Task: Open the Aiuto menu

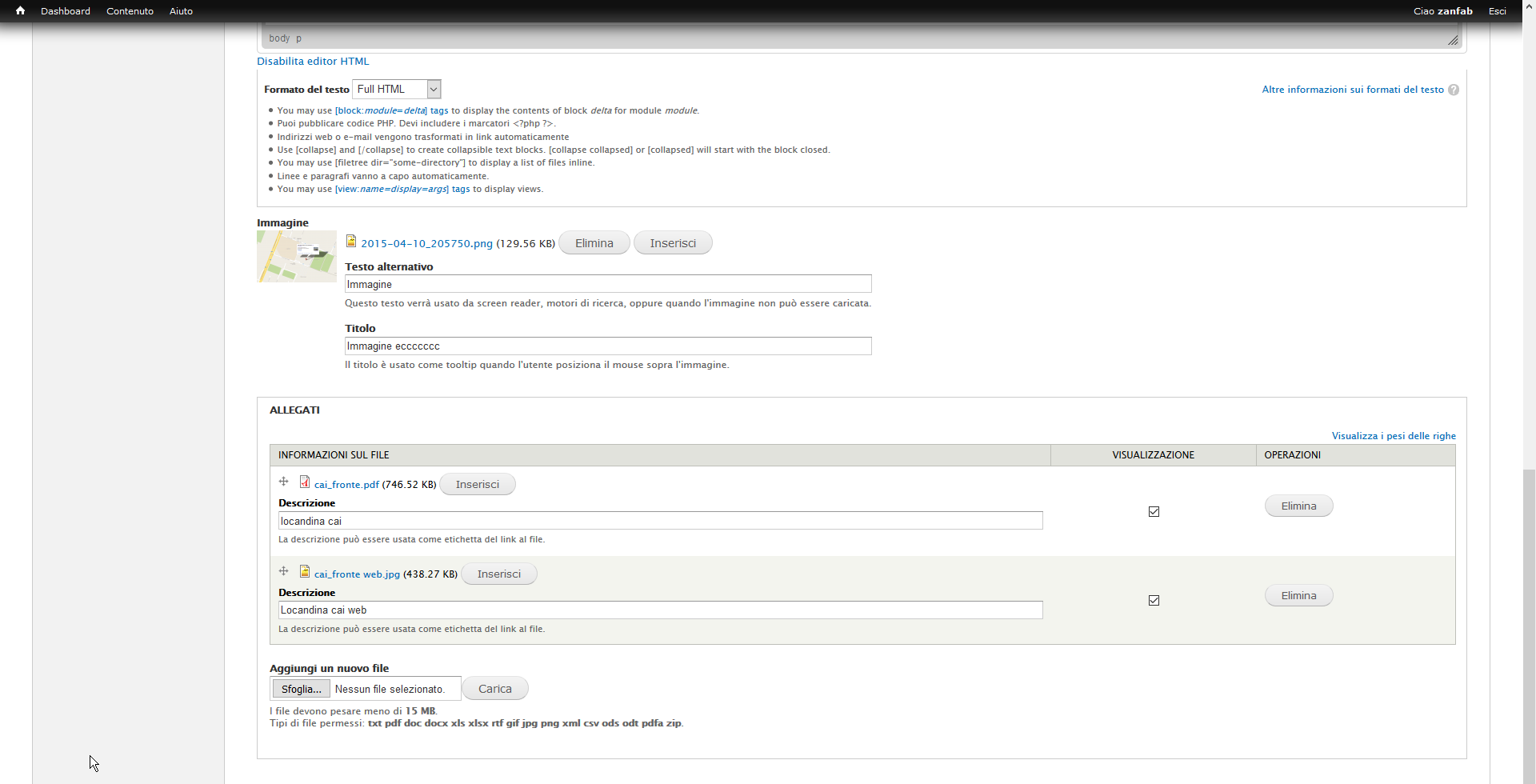Action: pos(181,11)
